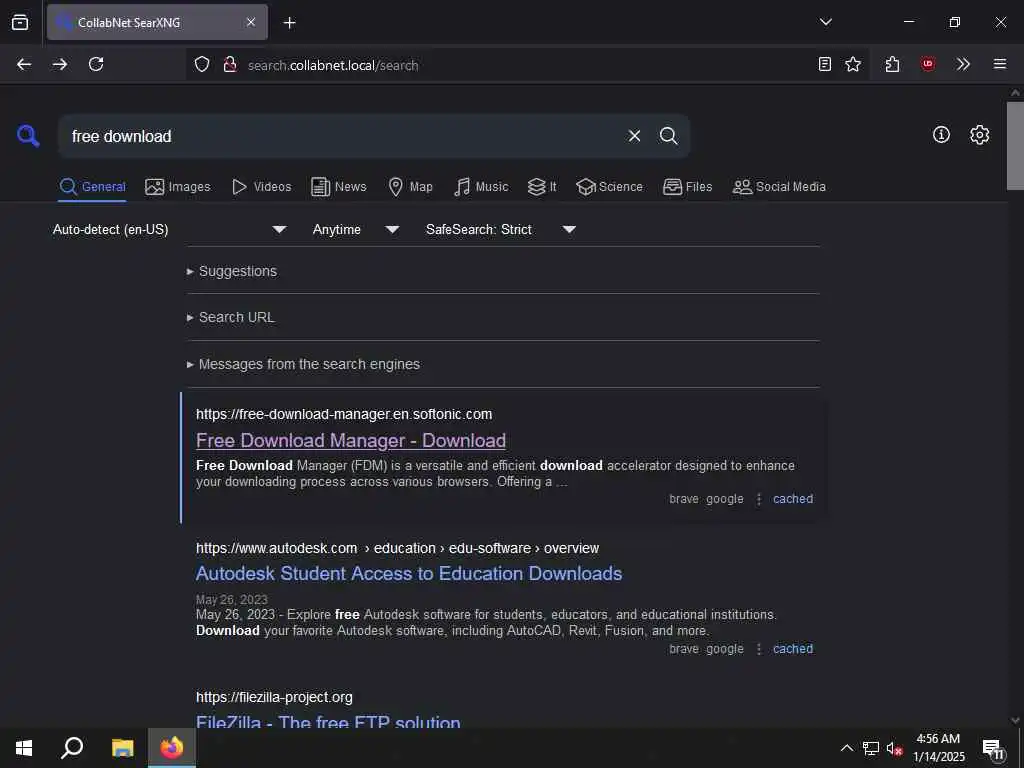Screen dimensions: 1024x768
Task: Open notification center icon
Action: pyautogui.click(x=993, y=748)
